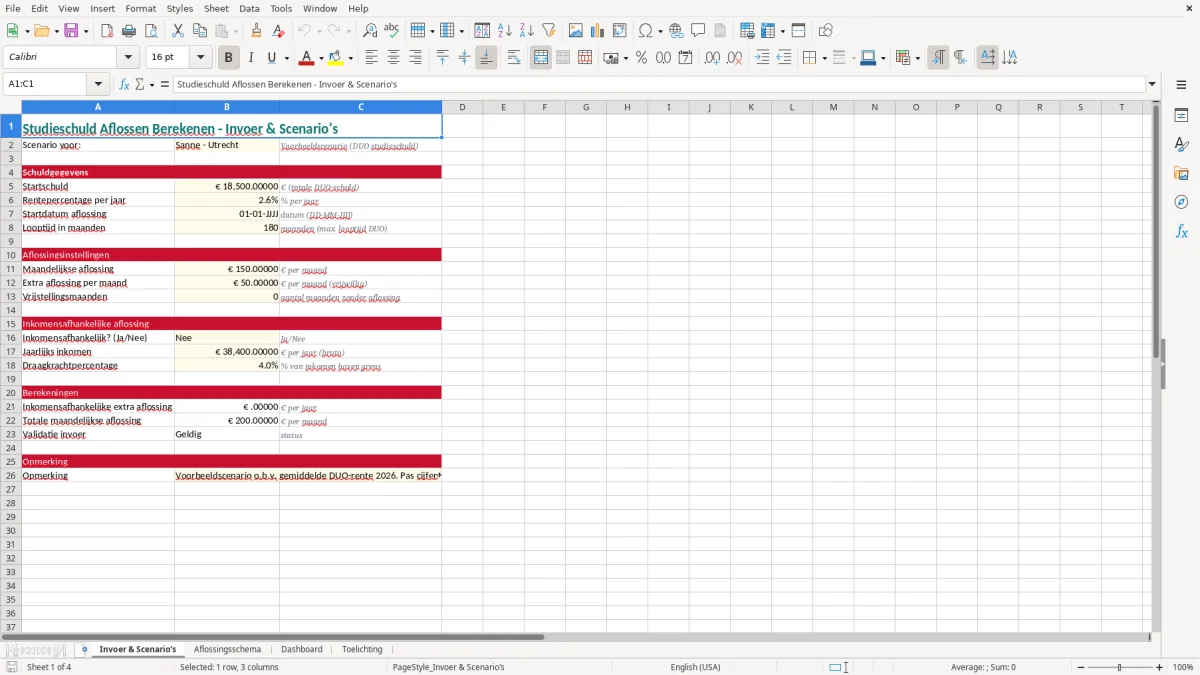1200x675 pixels.
Task: Click the Print icon
Action: click(x=129, y=31)
